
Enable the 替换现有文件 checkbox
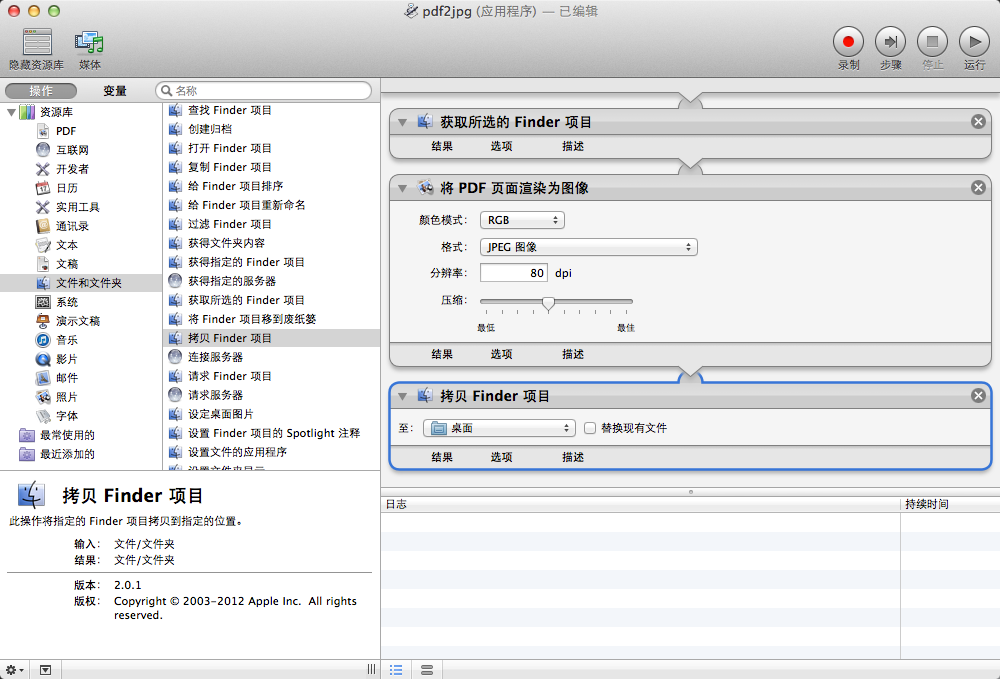(590, 428)
